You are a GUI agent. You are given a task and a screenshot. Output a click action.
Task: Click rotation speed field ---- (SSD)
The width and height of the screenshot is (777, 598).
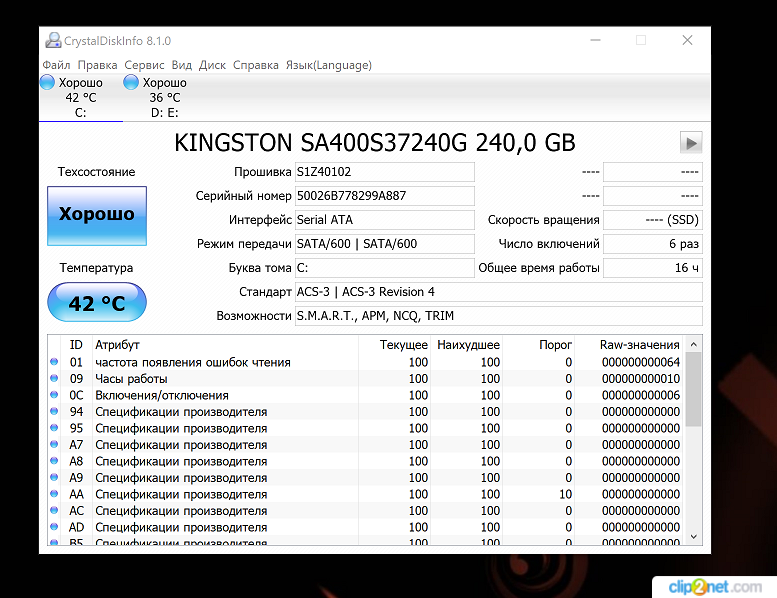click(x=653, y=219)
